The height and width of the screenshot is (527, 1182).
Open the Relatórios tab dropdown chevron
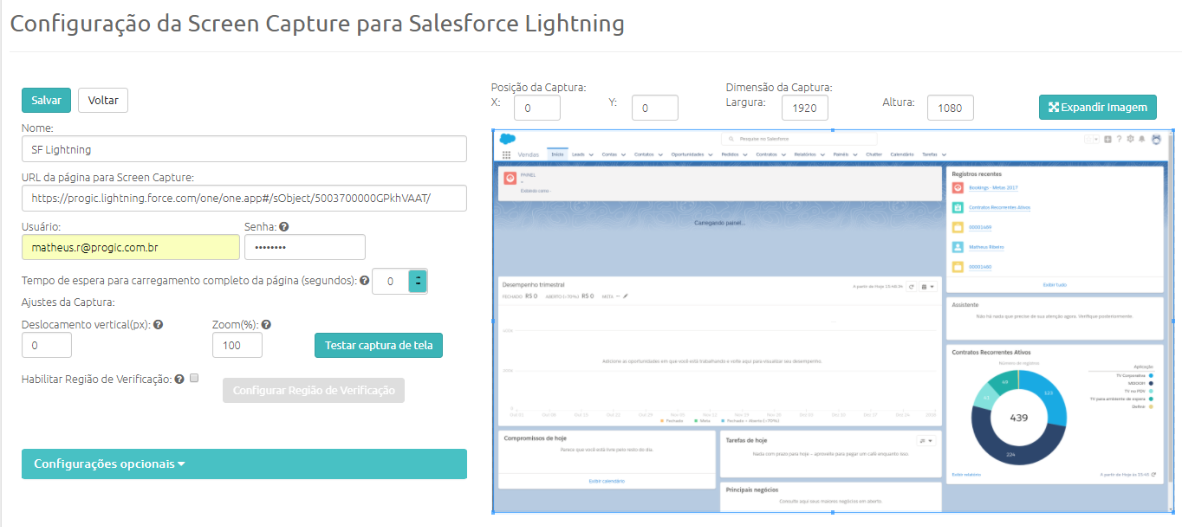pos(822,155)
